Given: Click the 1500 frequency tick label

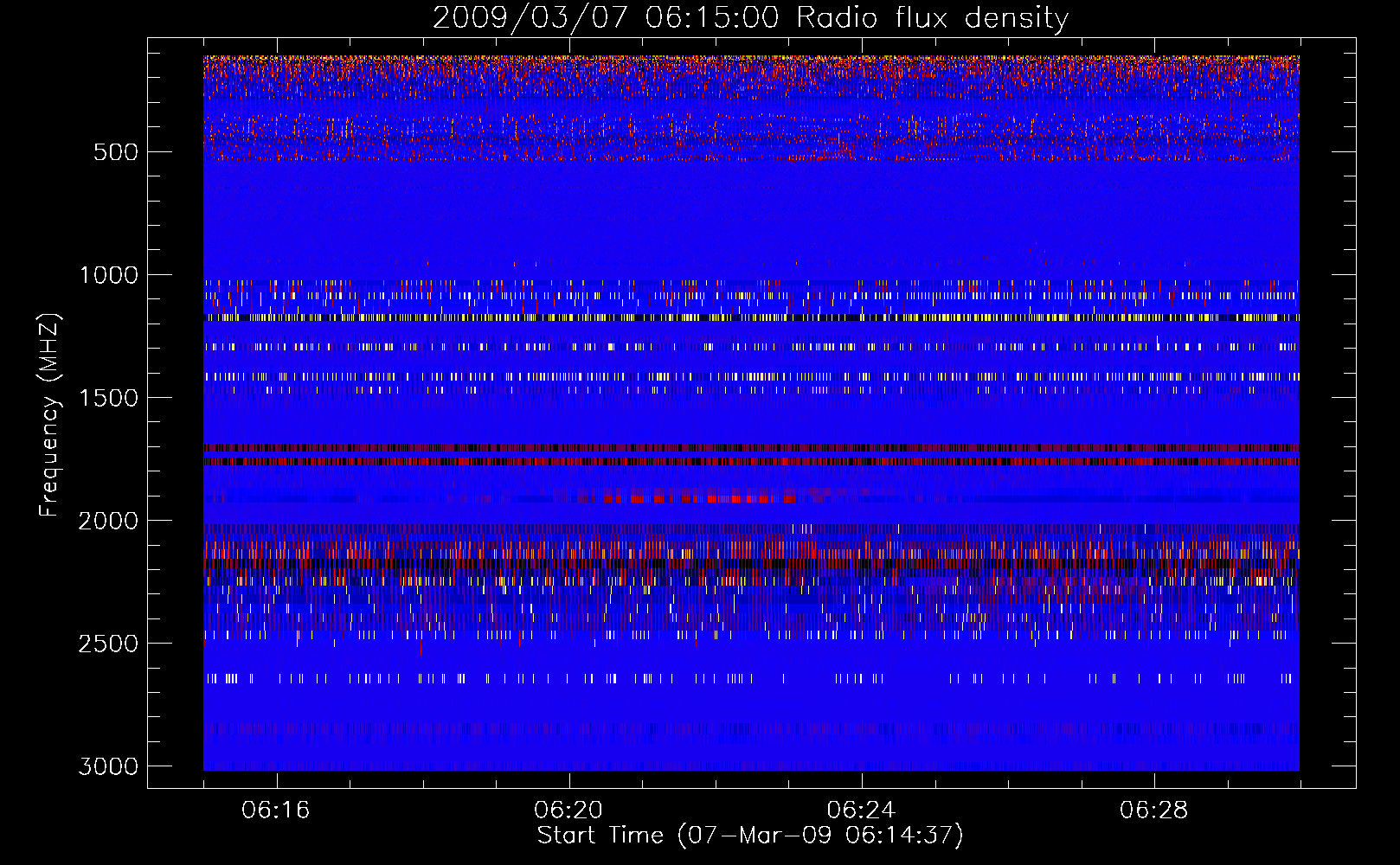Looking at the screenshot, I should point(108,398).
